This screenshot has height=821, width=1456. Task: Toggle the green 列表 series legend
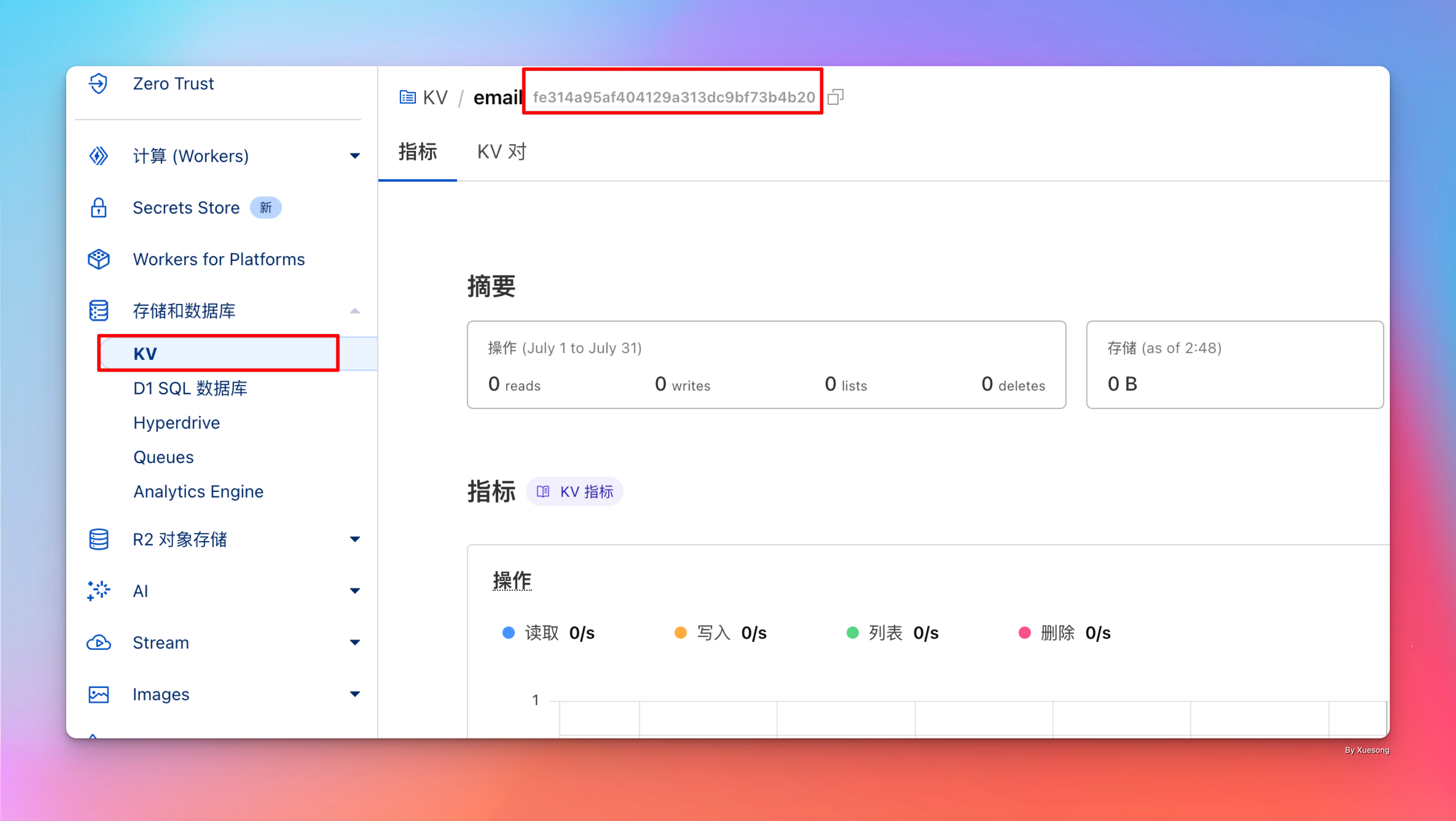(x=892, y=633)
